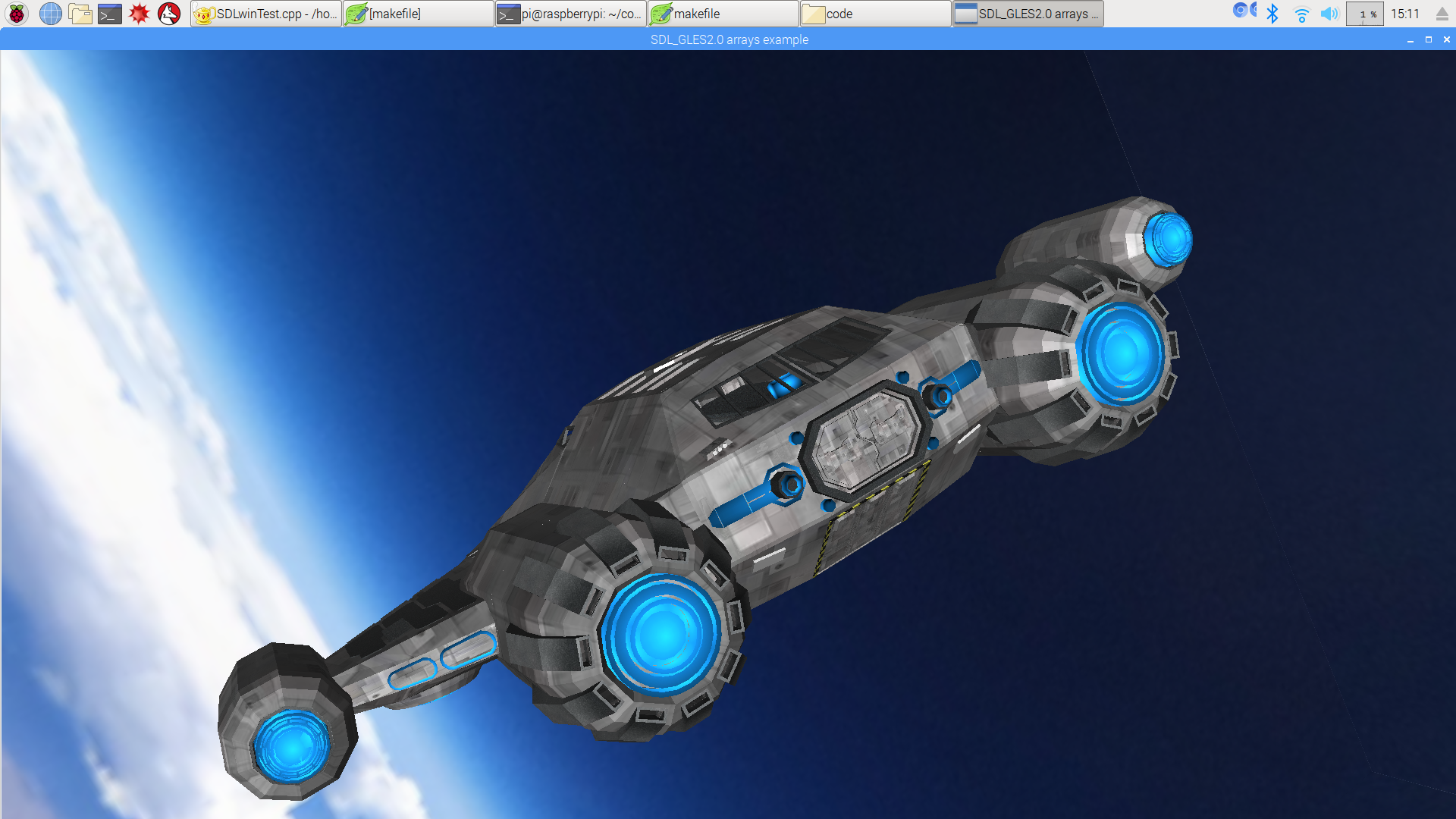The height and width of the screenshot is (819, 1456).
Task: Click the 15:11 panel clock
Action: click(x=1404, y=14)
